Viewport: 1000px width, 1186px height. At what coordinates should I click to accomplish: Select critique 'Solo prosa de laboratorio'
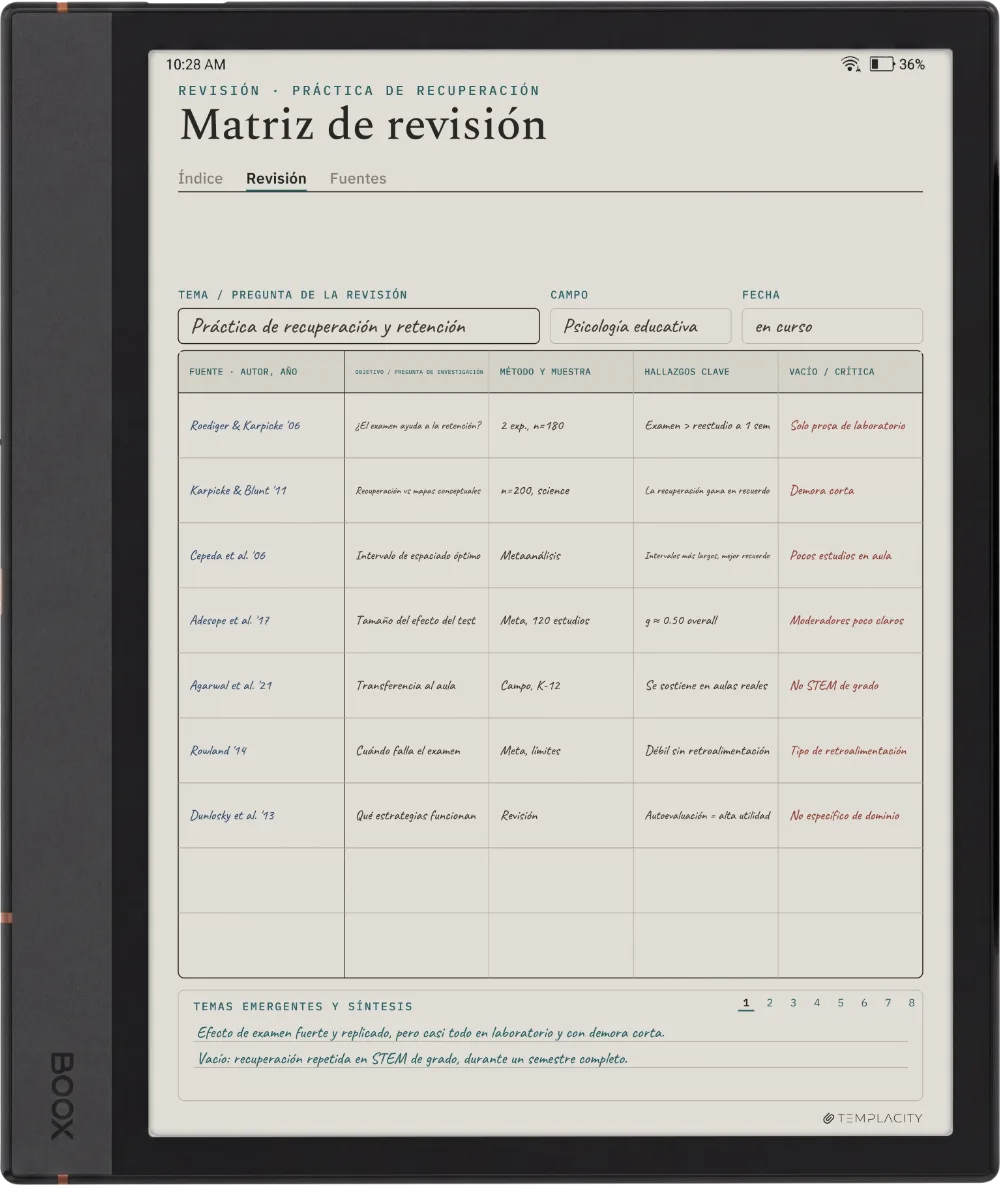[x=848, y=426]
